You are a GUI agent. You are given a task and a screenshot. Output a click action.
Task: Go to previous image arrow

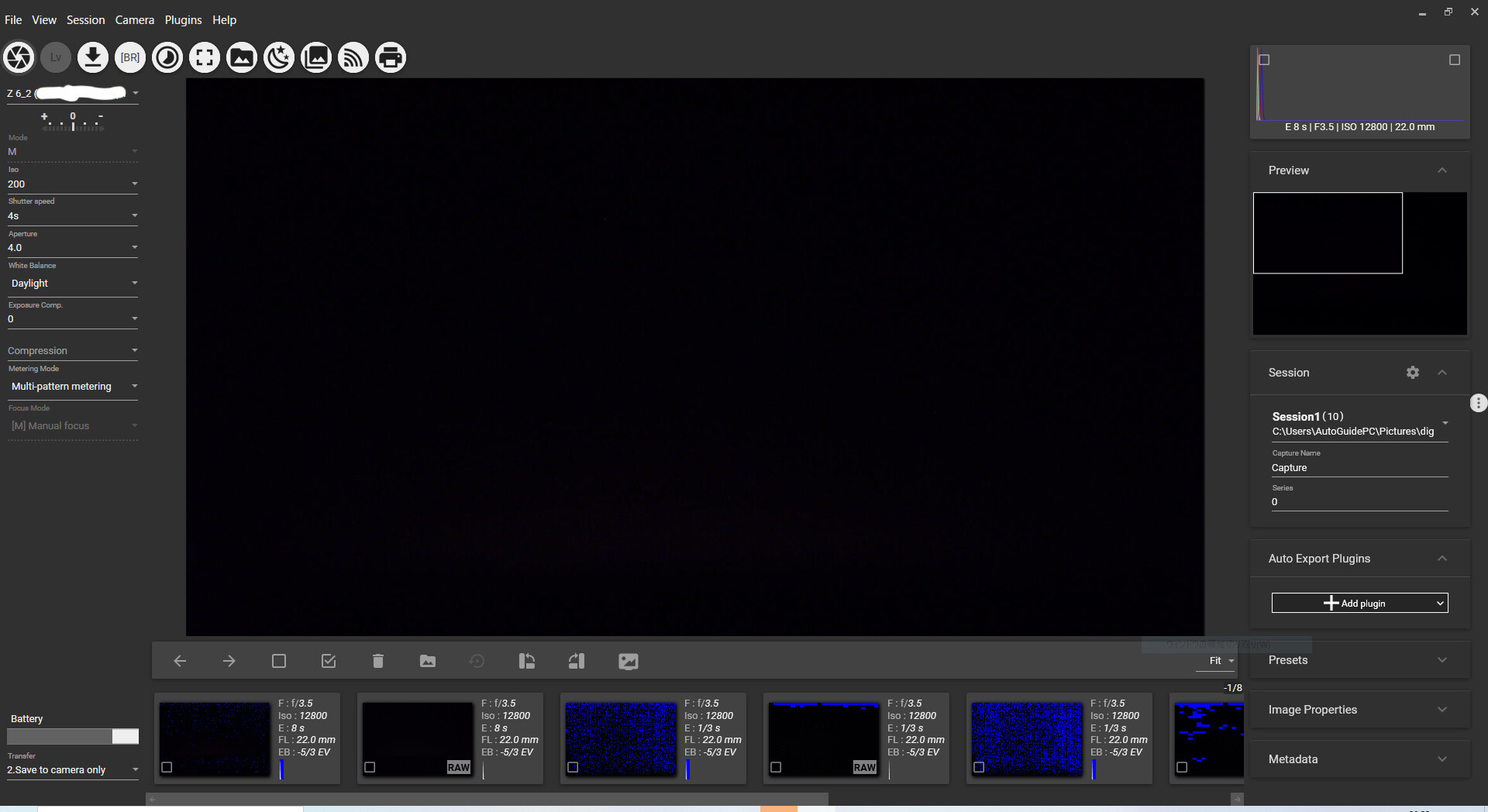(x=180, y=661)
